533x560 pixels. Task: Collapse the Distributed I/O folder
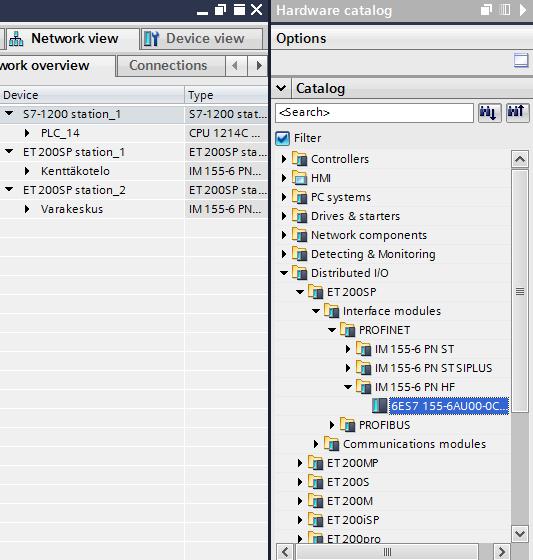tap(284, 273)
